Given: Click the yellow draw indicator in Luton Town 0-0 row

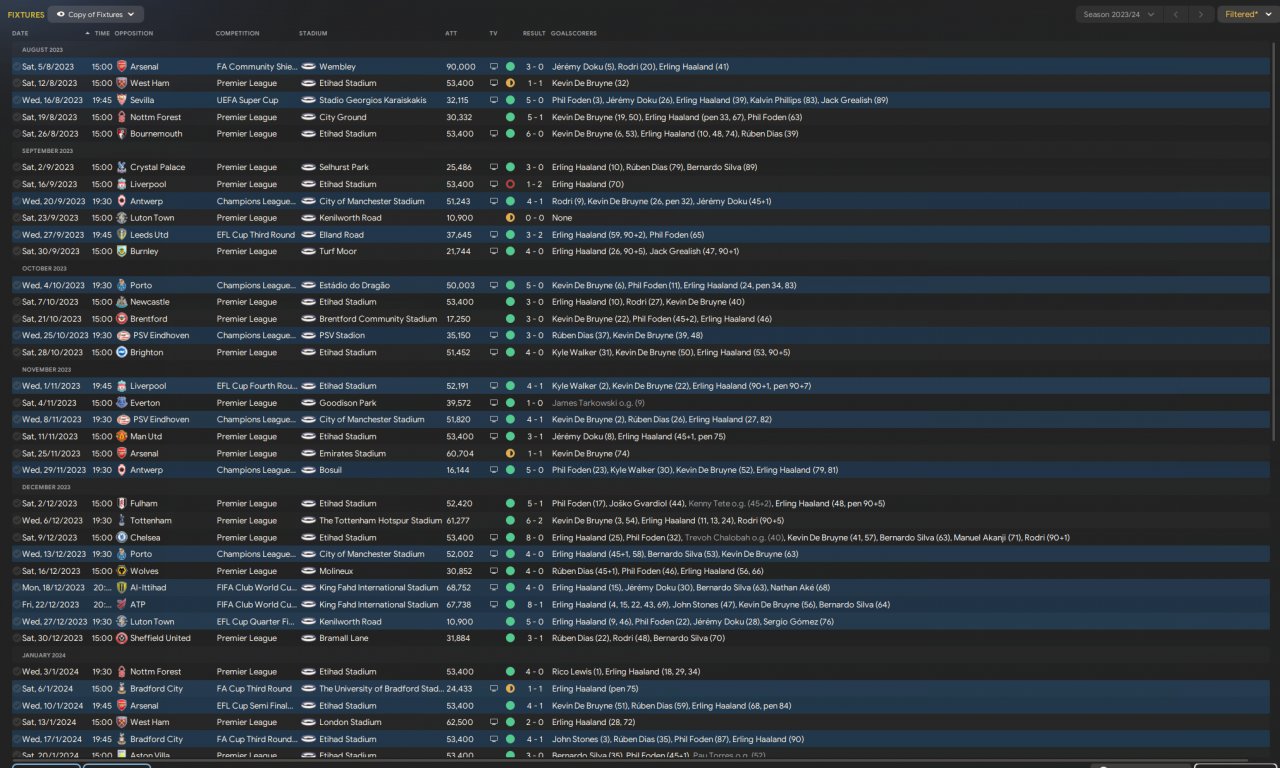Looking at the screenshot, I should 510,218.
